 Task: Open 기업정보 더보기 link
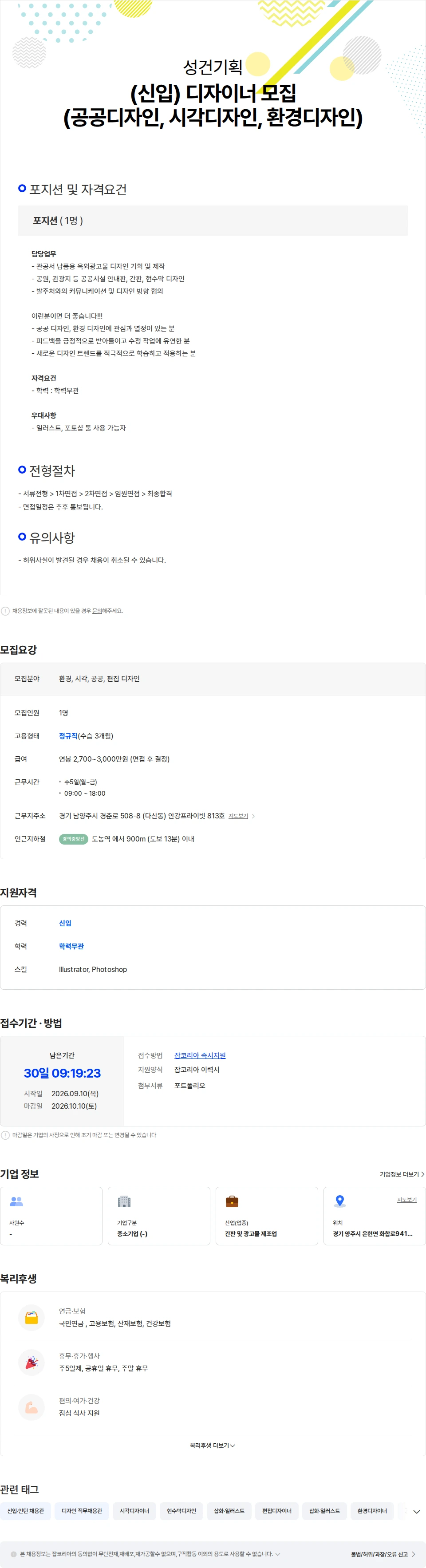click(x=402, y=1174)
